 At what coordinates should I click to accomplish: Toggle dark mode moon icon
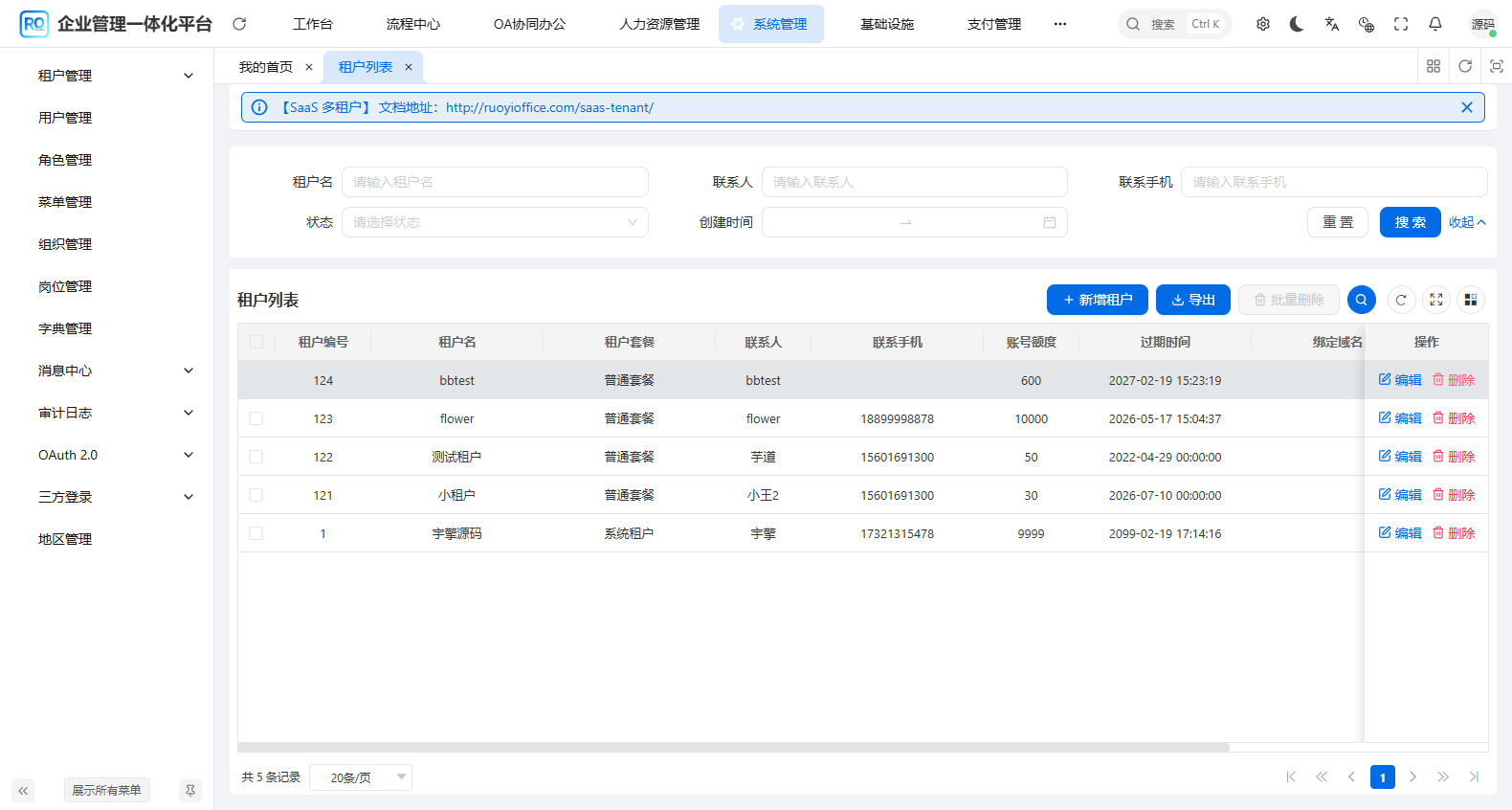pos(1297,24)
